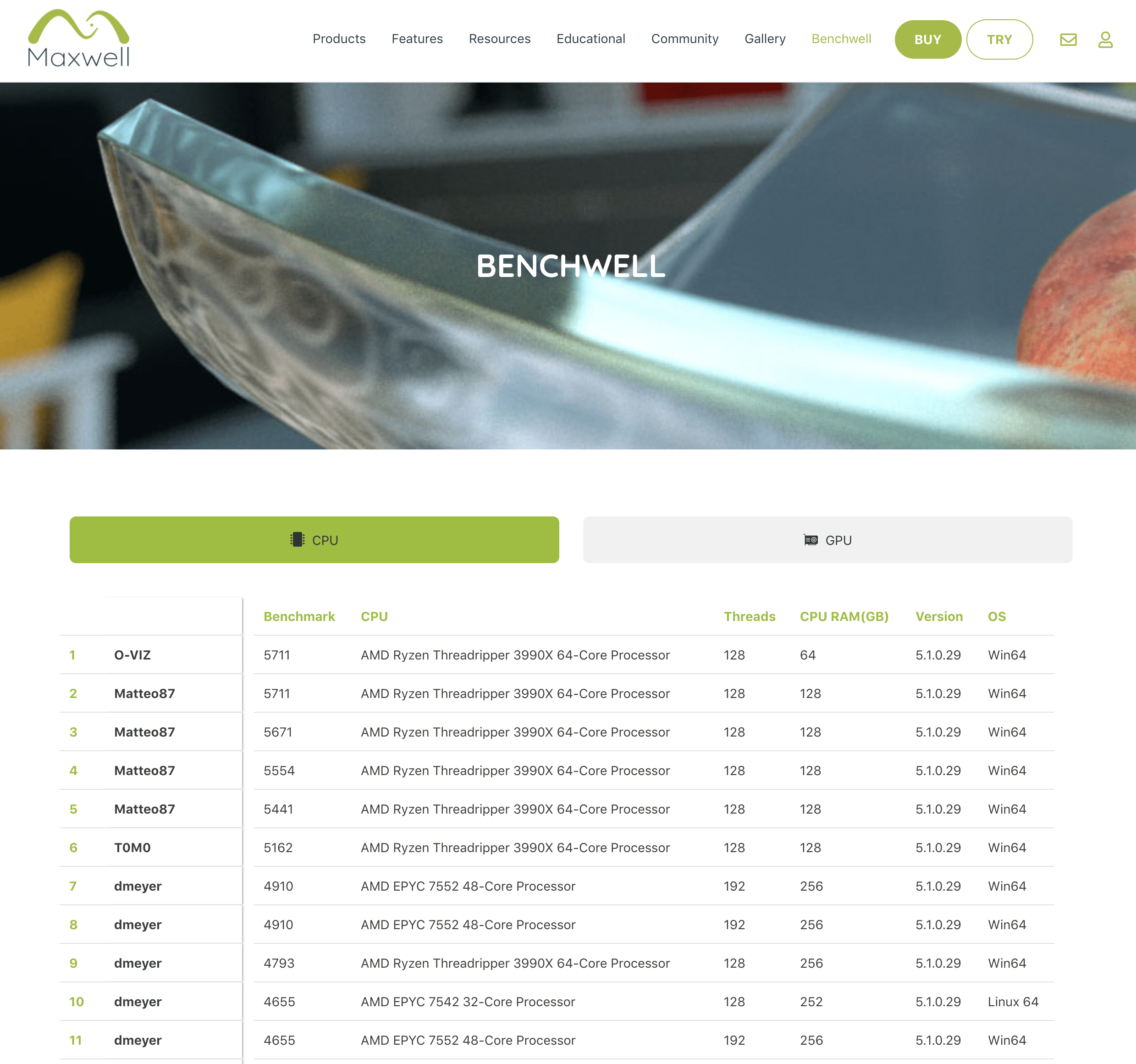This screenshot has height=1064, width=1136.
Task: Click RAM value 64 in O-VIZ row
Action: pyautogui.click(x=807, y=654)
